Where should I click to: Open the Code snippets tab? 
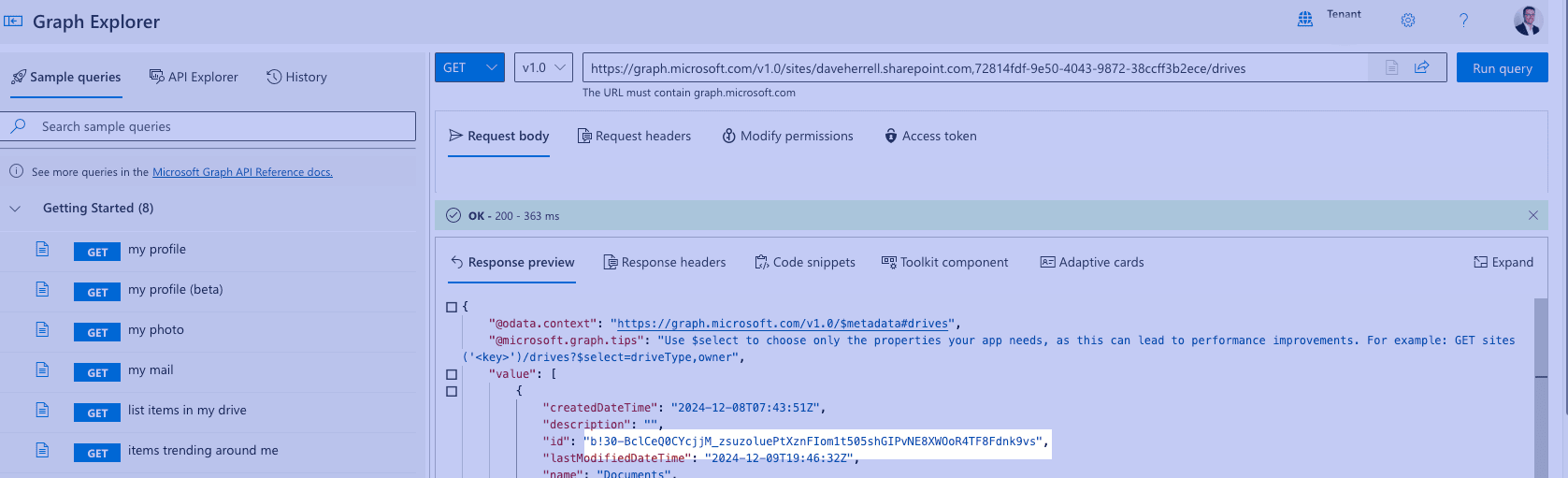805,262
